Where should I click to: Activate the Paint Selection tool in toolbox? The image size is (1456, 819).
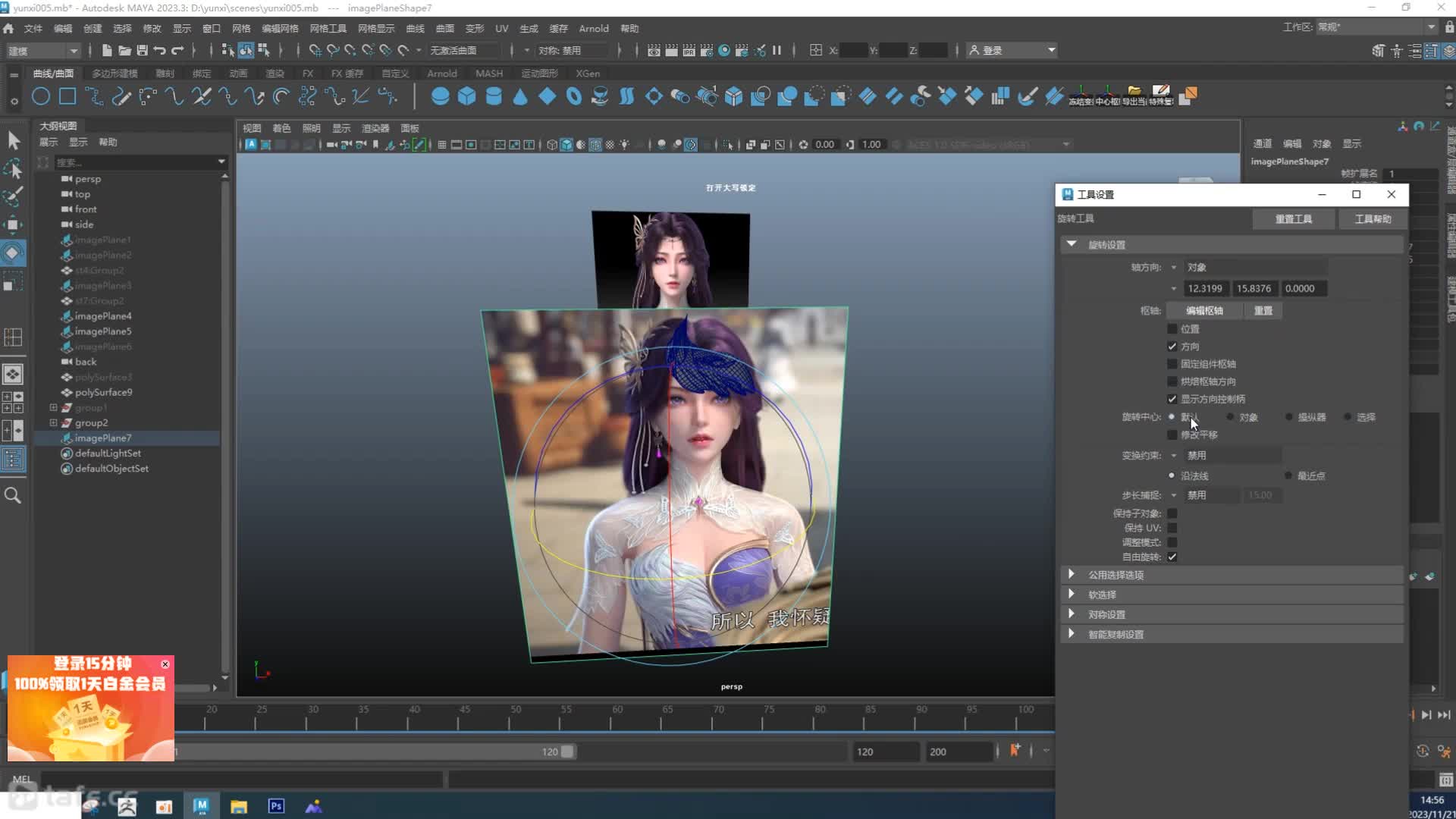[13, 196]
